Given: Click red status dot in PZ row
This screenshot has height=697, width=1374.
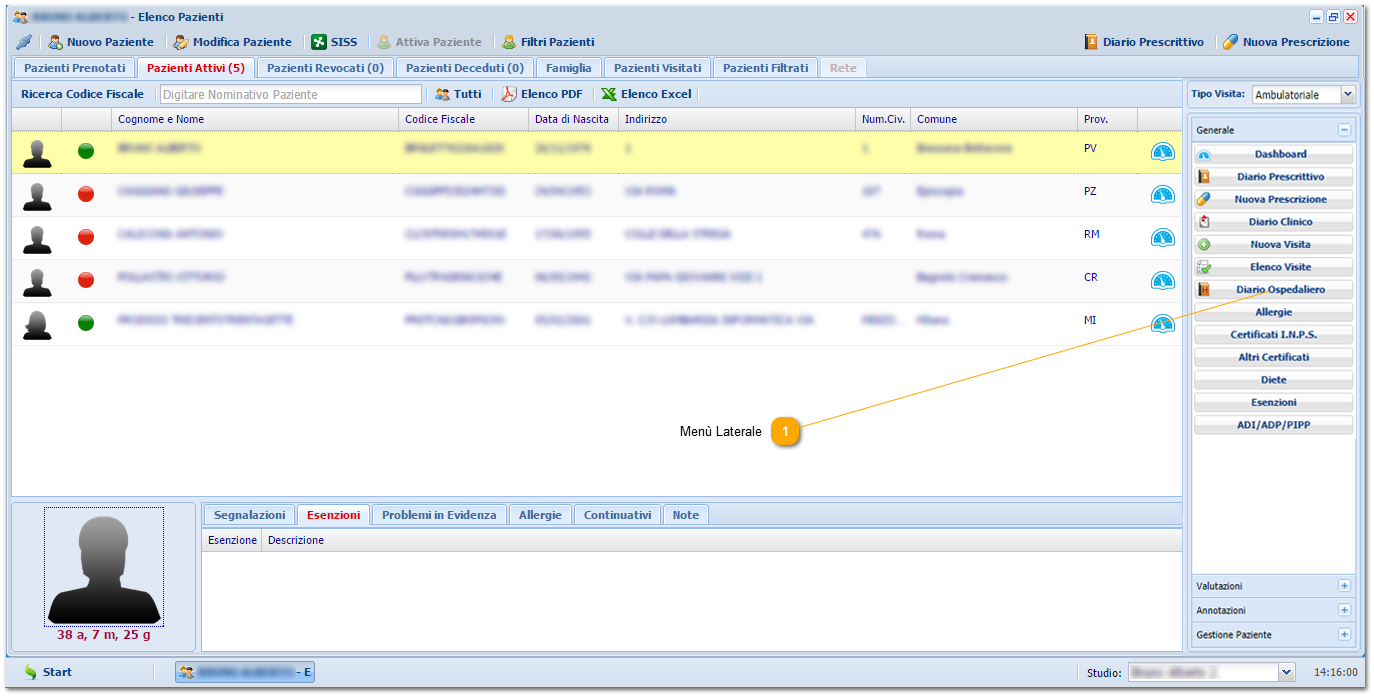Looking at the screenshot, I should point(86,194).
